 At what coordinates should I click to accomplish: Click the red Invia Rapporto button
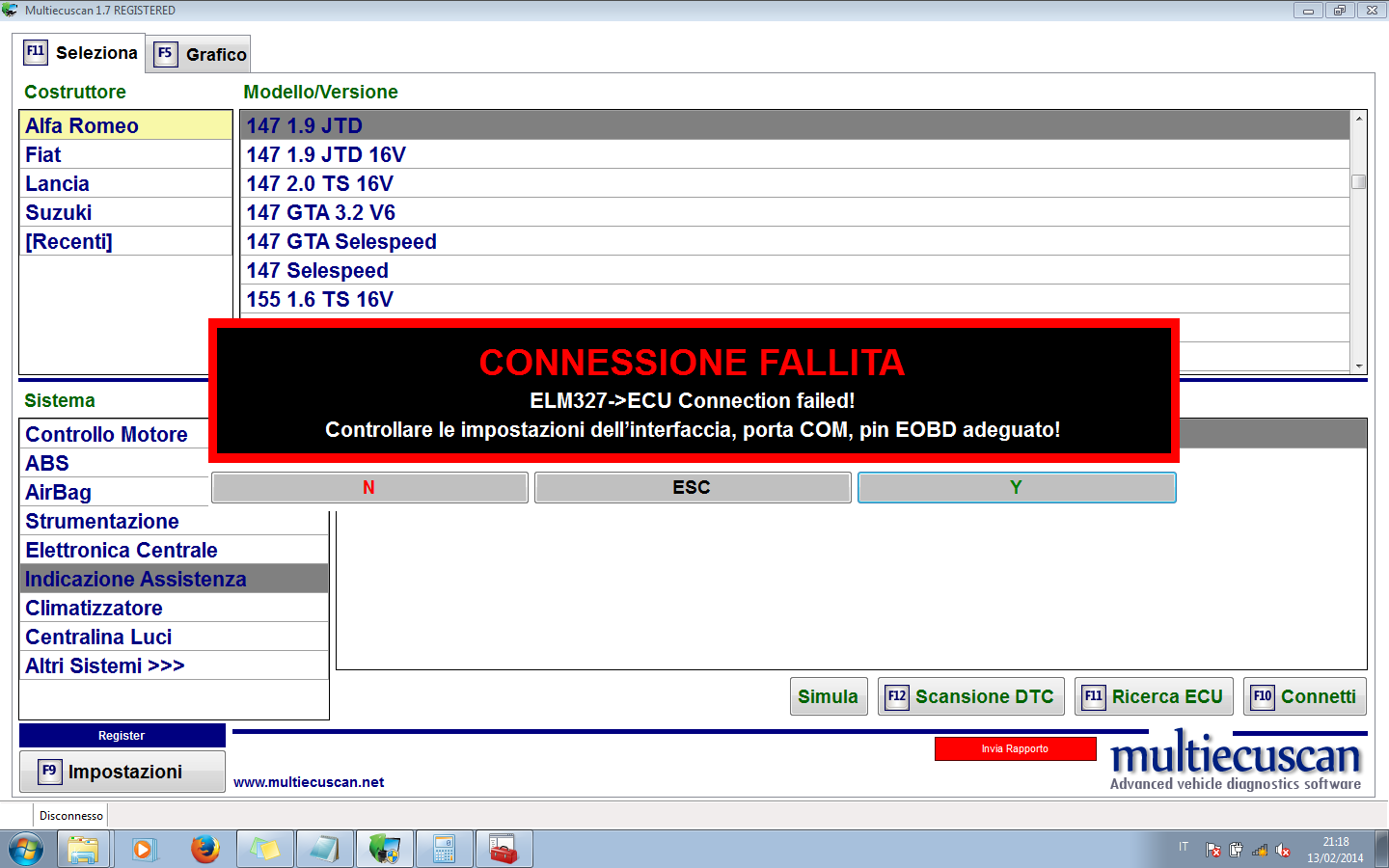pos(1015,748)
